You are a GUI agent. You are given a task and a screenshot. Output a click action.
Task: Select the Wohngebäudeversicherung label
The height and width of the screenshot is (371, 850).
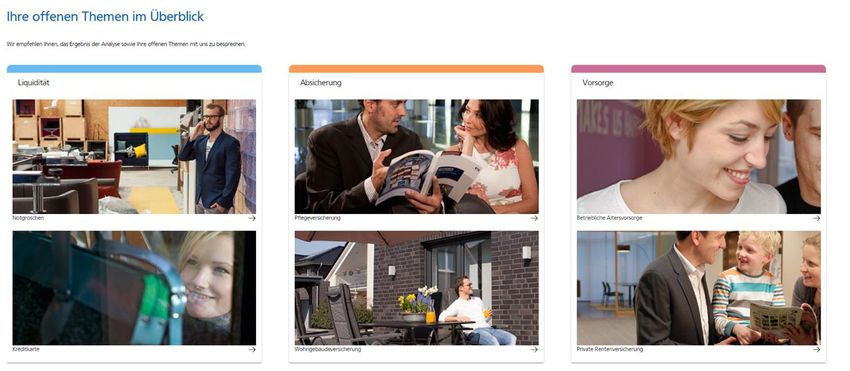click(328, 350)
